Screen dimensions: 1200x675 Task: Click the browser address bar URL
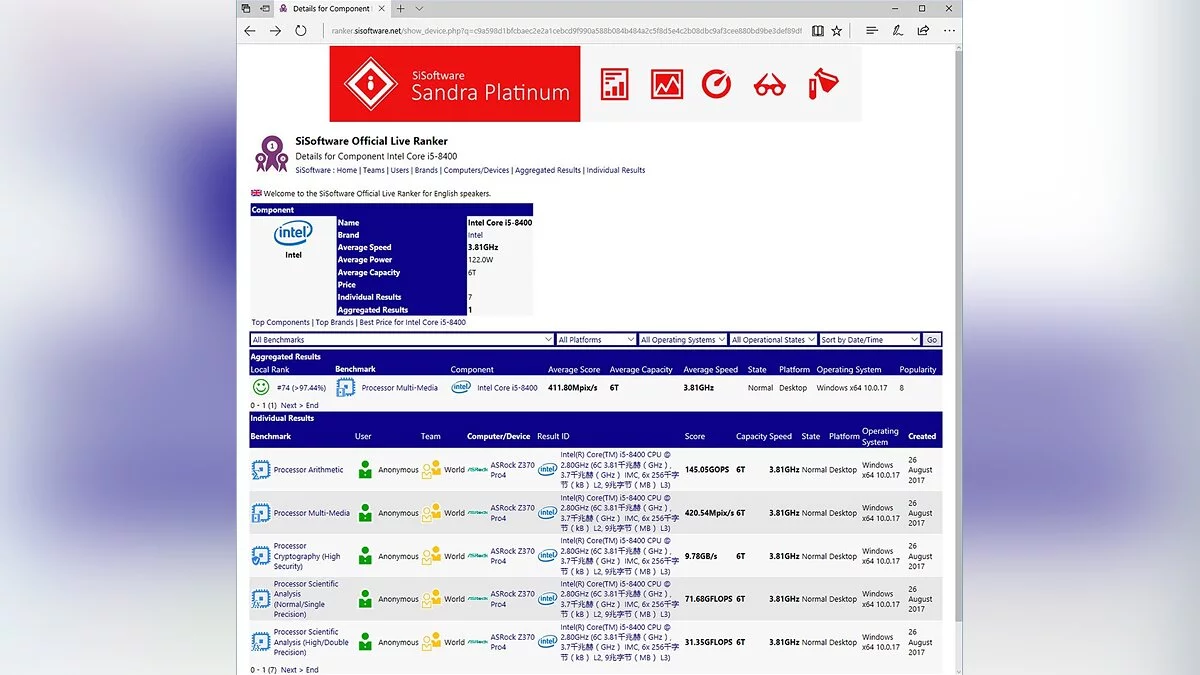[565, 31]
